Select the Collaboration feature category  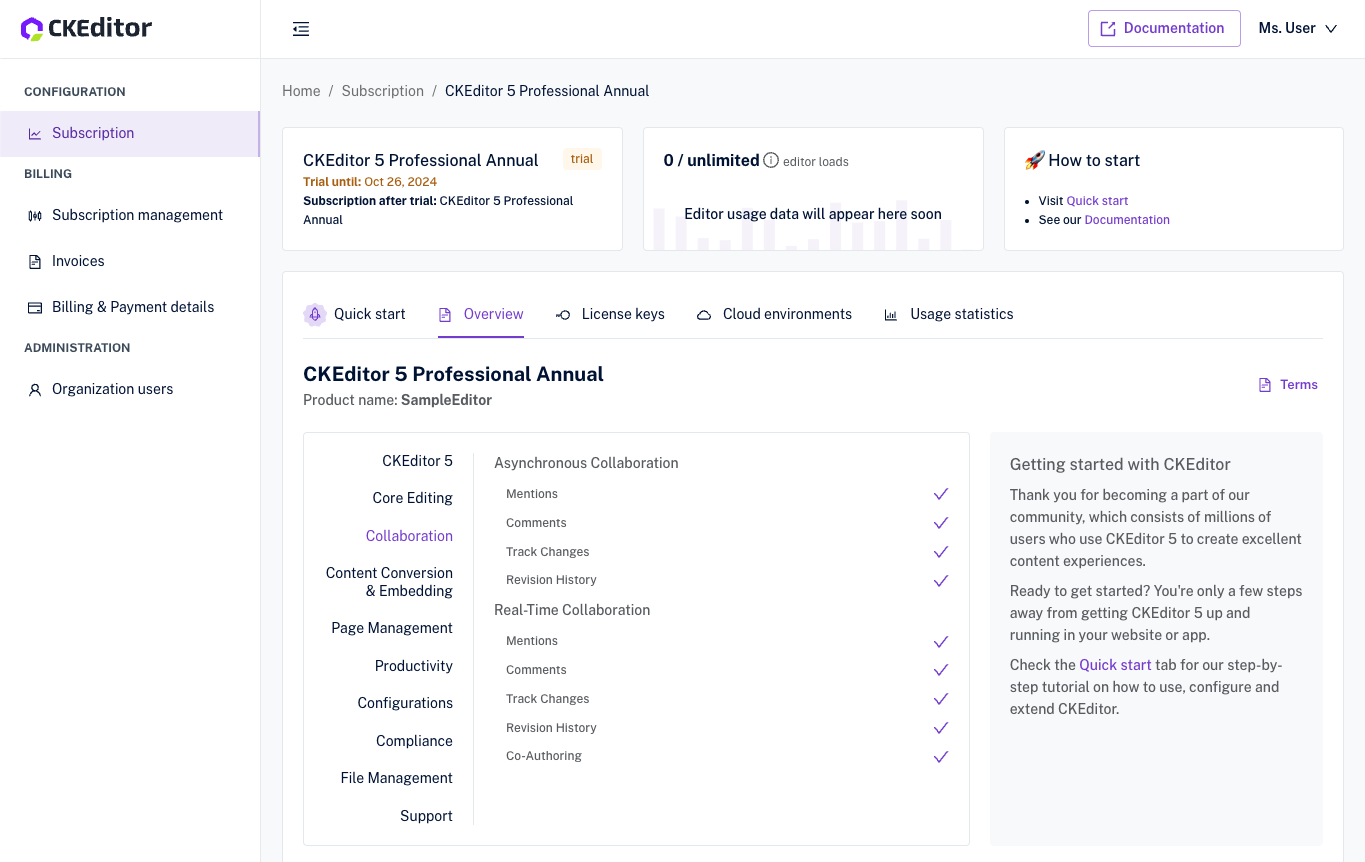point(409,536)
